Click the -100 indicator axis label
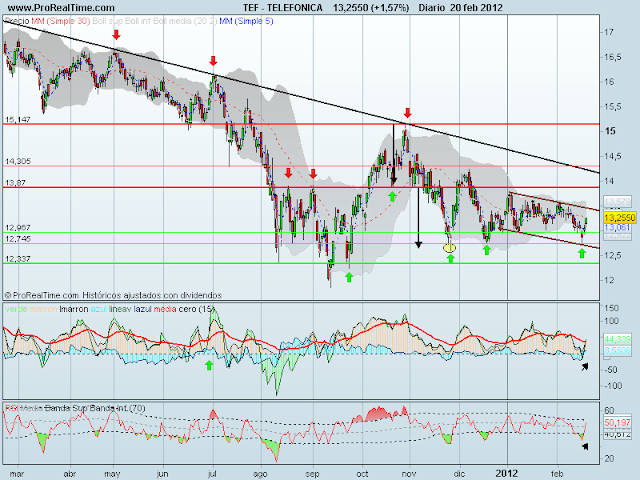Screen dimensions: 640x480 pyautogui.click(x=613, y=385)
